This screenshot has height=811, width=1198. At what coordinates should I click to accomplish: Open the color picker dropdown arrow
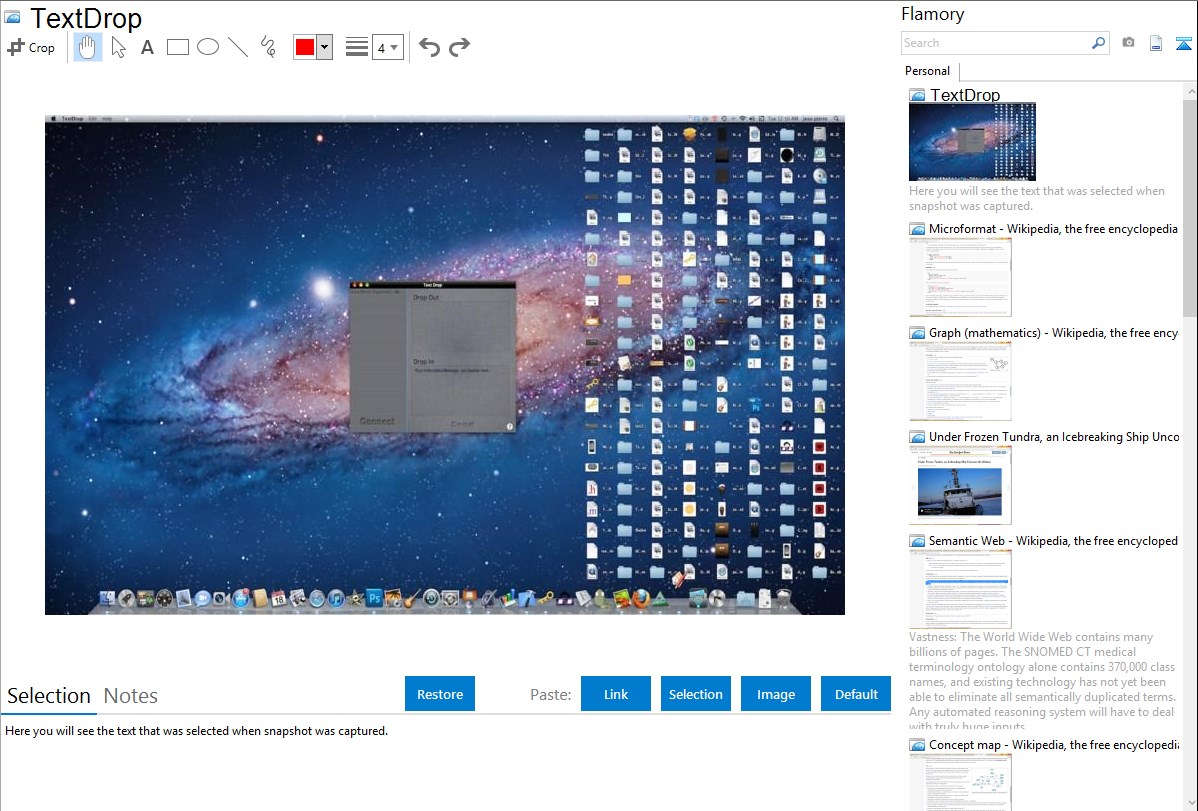(x=324, y=47)
